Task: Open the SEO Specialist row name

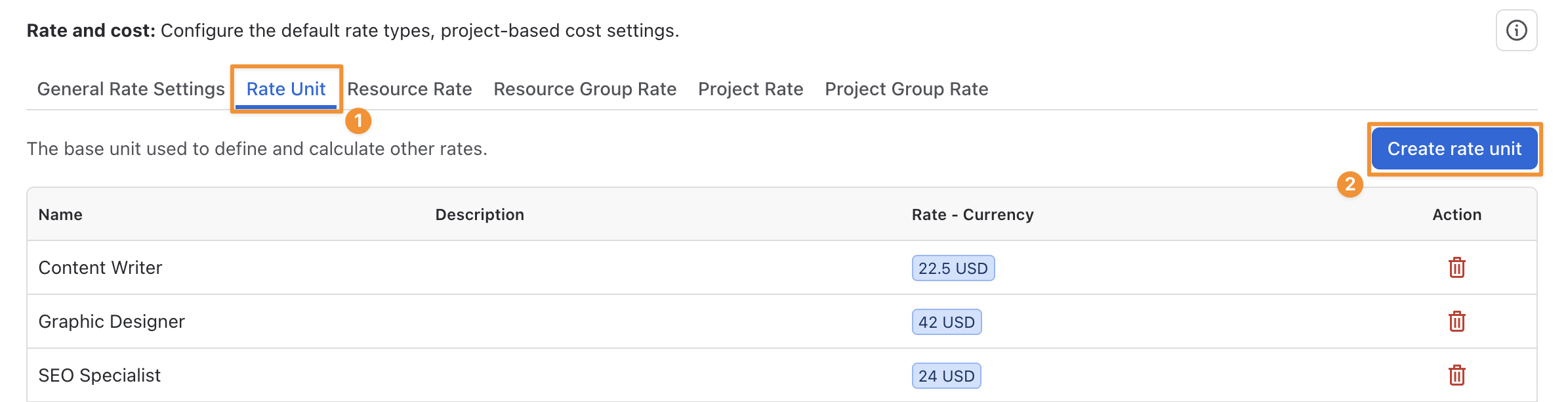Action: 100,375
